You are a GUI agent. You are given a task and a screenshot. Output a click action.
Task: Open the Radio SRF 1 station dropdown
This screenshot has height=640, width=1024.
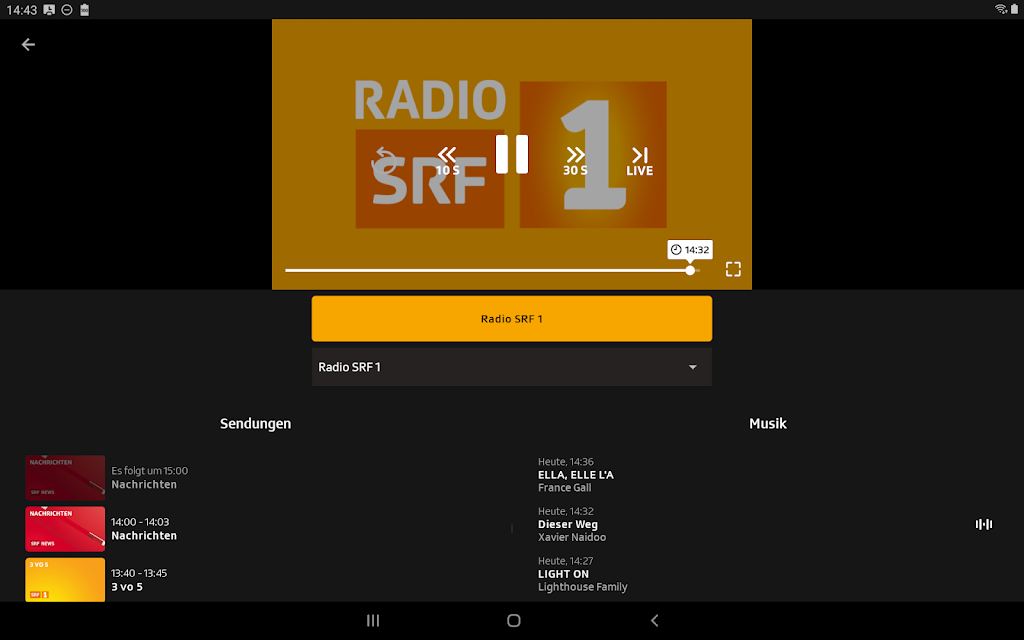tap(511, 367)
